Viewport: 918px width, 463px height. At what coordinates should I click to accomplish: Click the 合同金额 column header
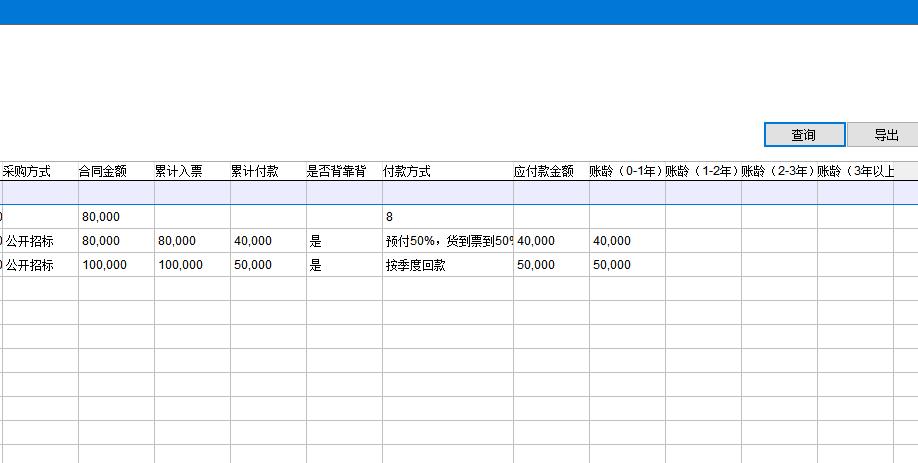[x=103, y=171]
